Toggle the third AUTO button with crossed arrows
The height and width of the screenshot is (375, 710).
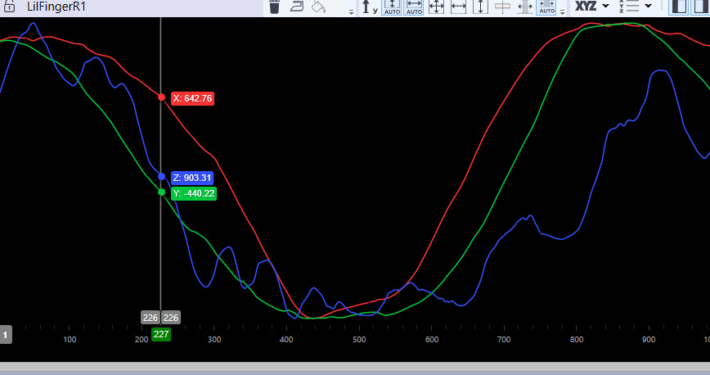(x=547, y=7)
